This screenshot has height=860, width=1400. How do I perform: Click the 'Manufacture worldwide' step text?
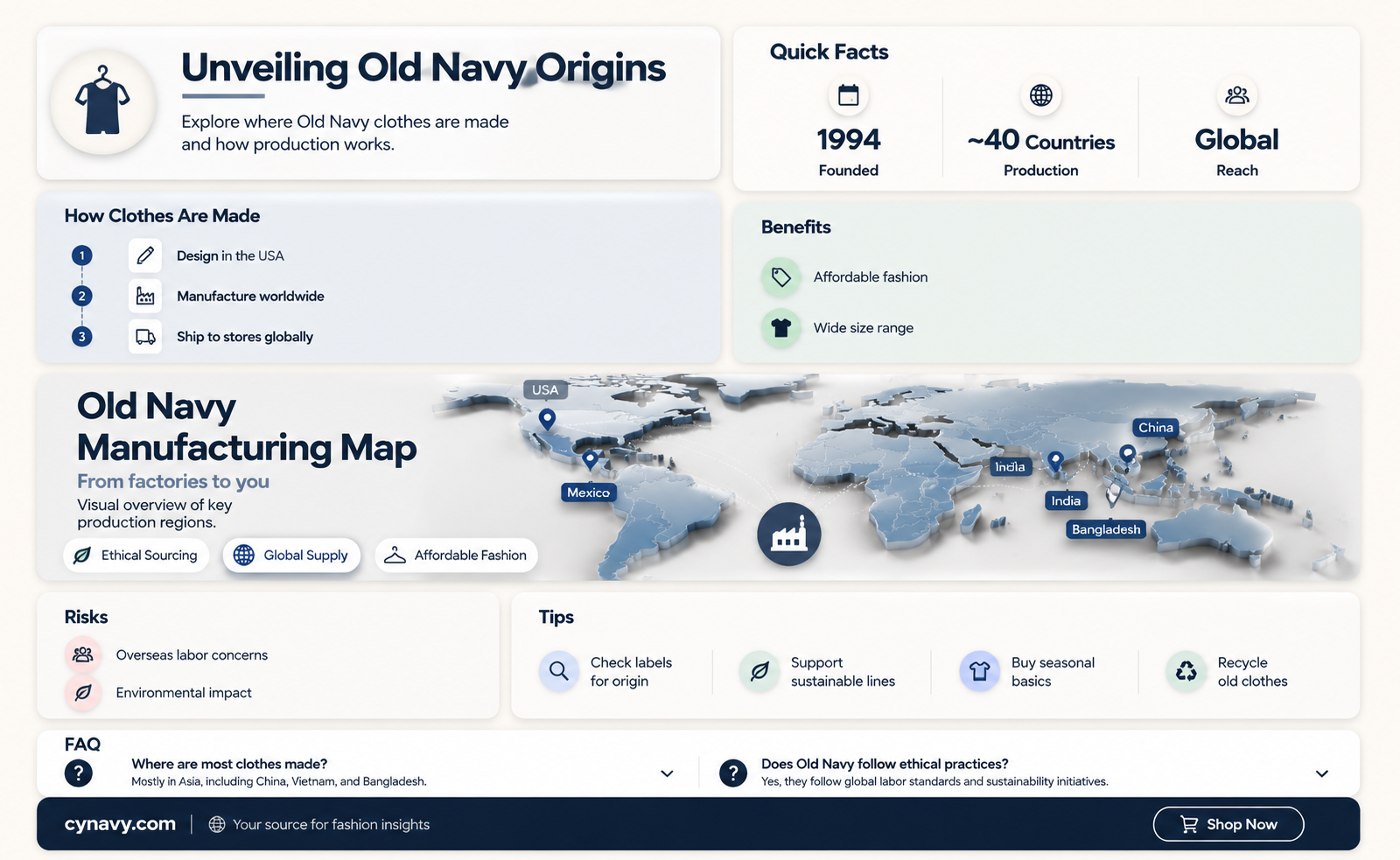pos(250,297)
